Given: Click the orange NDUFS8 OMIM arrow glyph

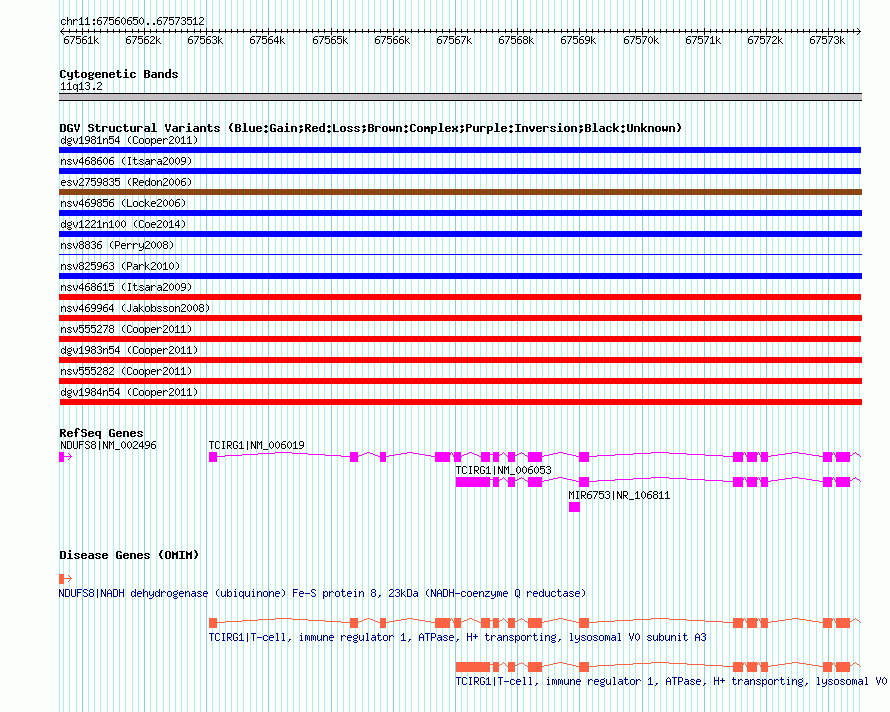Looking at the screenshot, I should [65, 579].
